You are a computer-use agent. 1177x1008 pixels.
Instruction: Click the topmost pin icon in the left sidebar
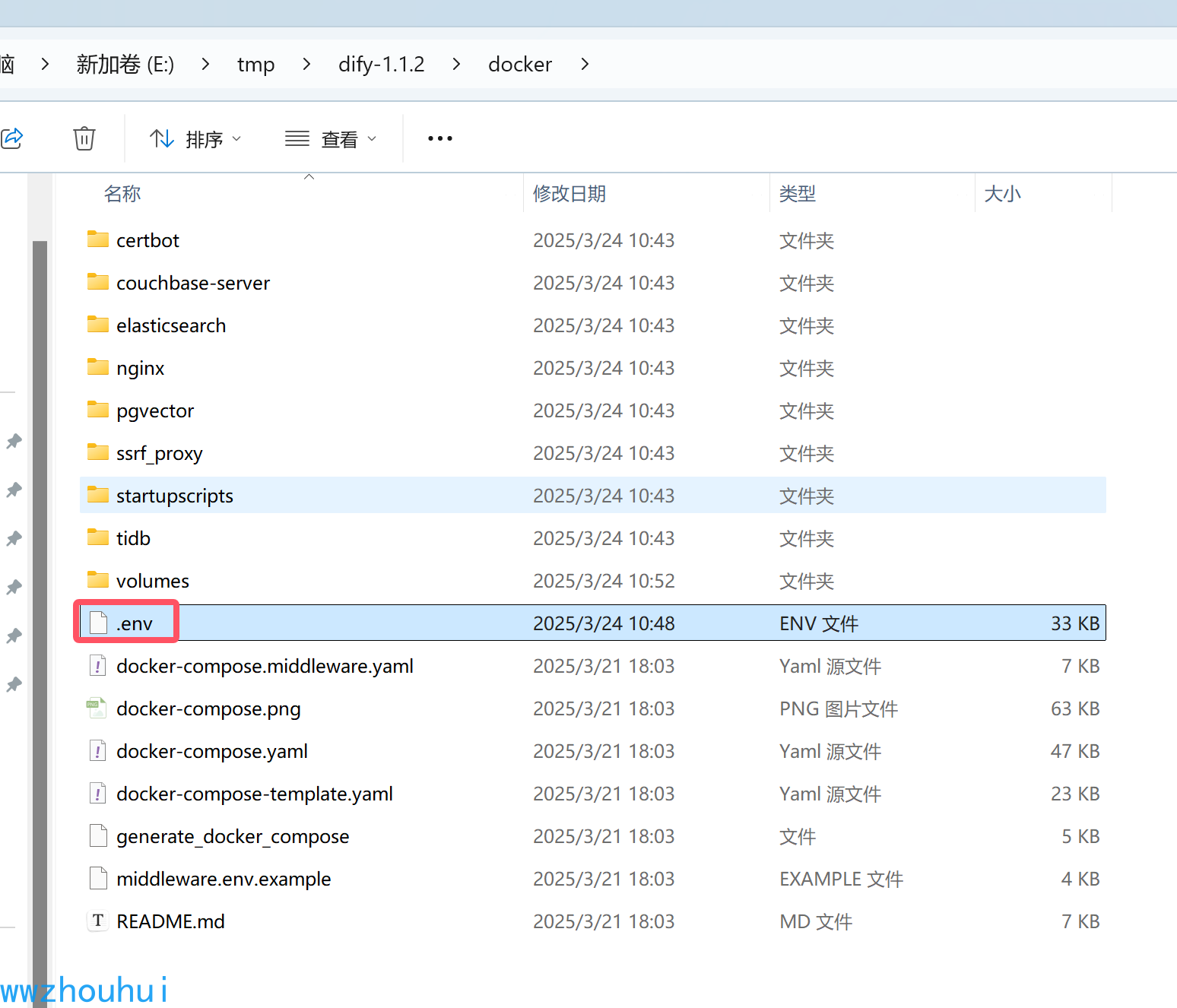tap(14, 441)
